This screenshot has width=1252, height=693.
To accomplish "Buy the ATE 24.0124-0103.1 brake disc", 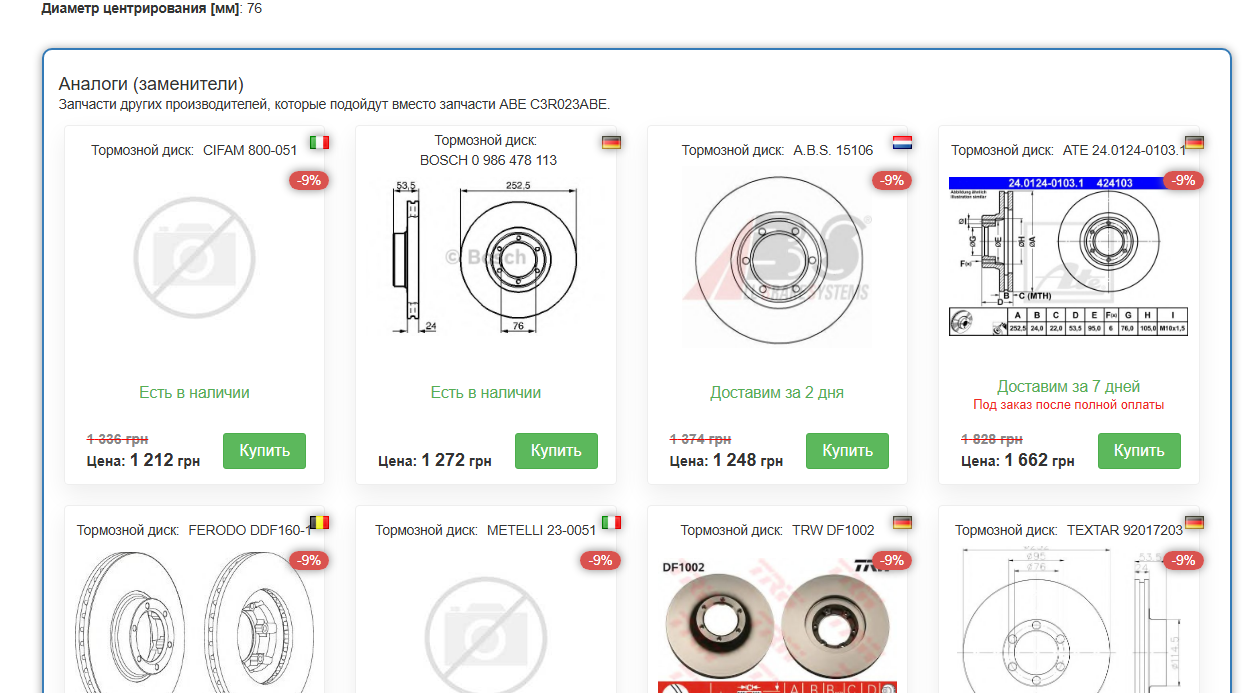I will click(1139, 451).
